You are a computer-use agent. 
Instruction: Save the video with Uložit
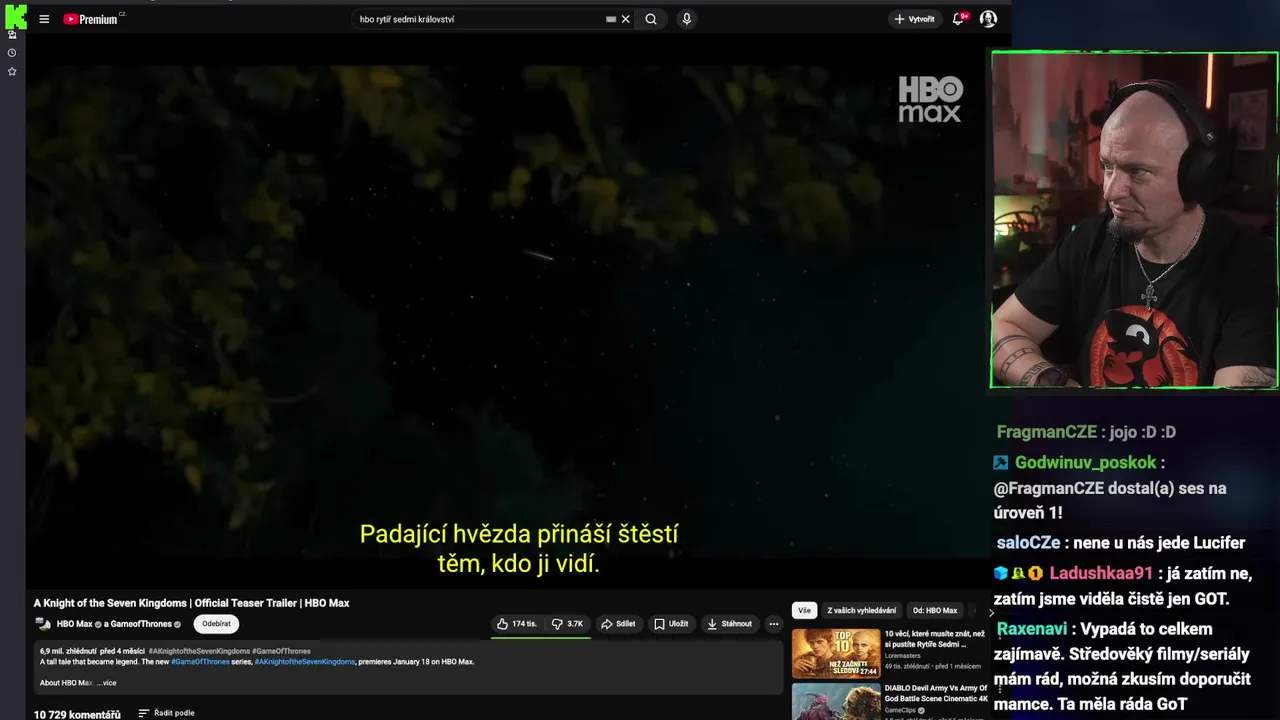[671, 624]
